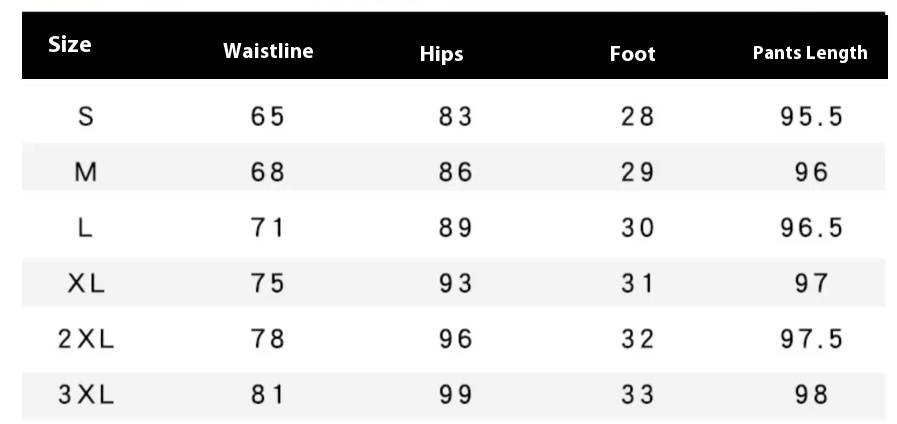The height and width of the screenshot is (424, 897).
Task: Select the 2XL size row label
Action: pyautogui.click(x=86, y=340)
